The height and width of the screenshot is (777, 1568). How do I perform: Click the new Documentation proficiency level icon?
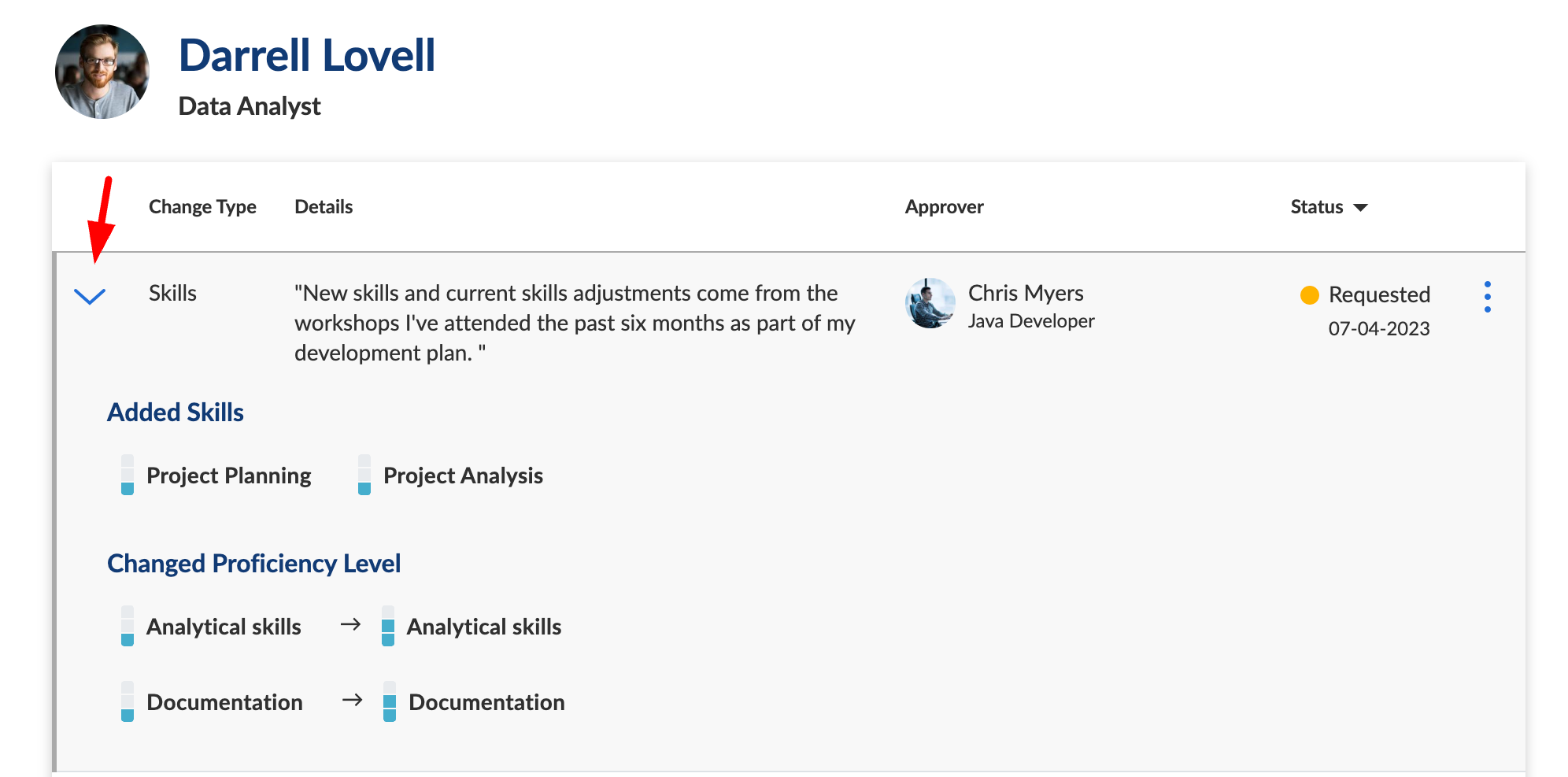(390, 701)
